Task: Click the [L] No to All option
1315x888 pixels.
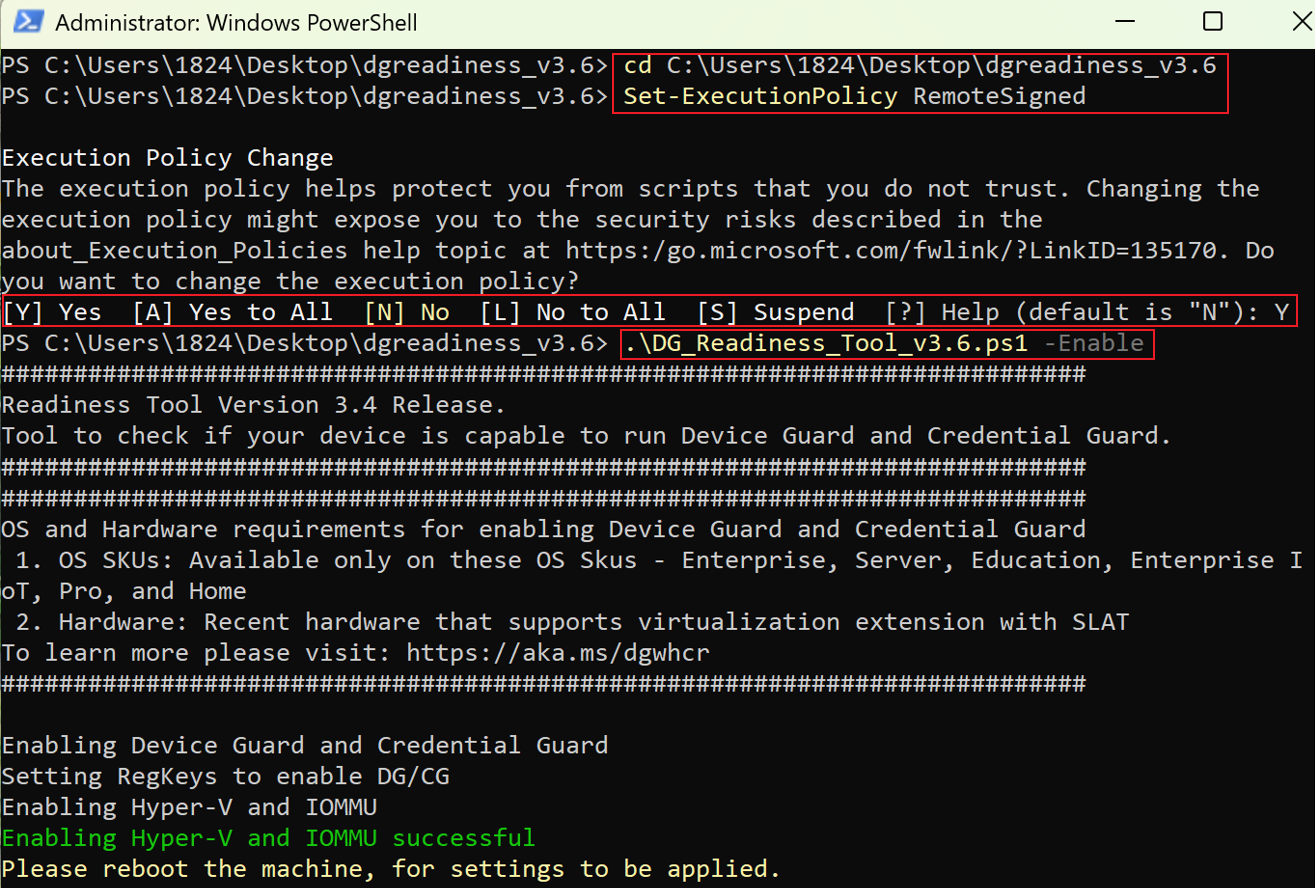Action: point(573,312)
